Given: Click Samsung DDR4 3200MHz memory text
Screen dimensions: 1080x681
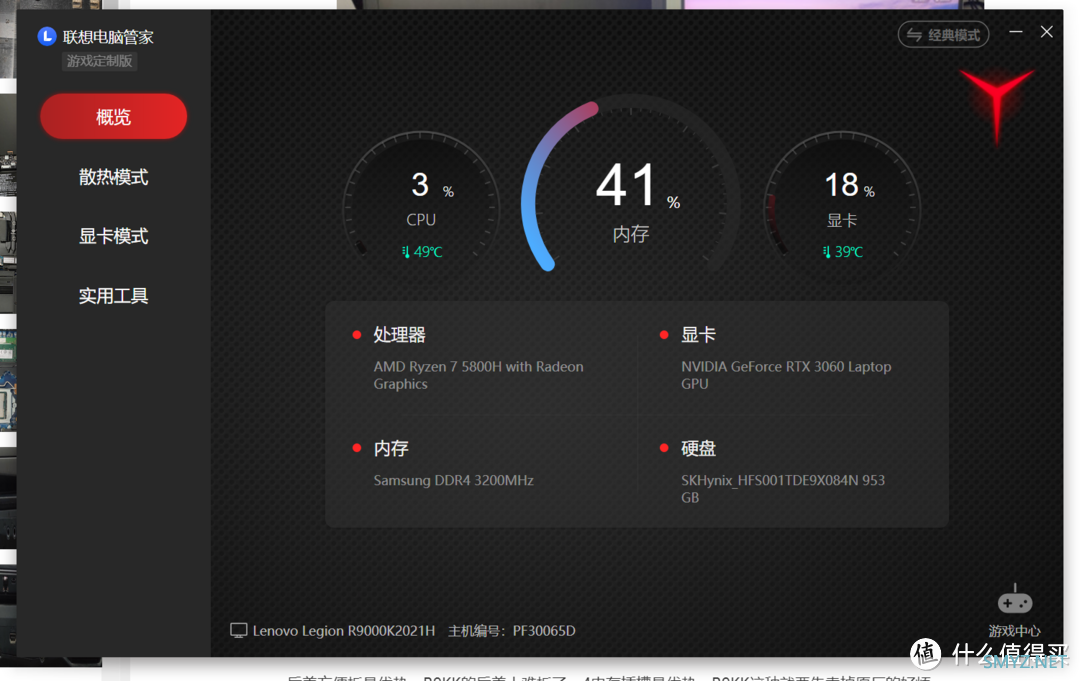Looking at the screenshot, I should tap(453, 481).
